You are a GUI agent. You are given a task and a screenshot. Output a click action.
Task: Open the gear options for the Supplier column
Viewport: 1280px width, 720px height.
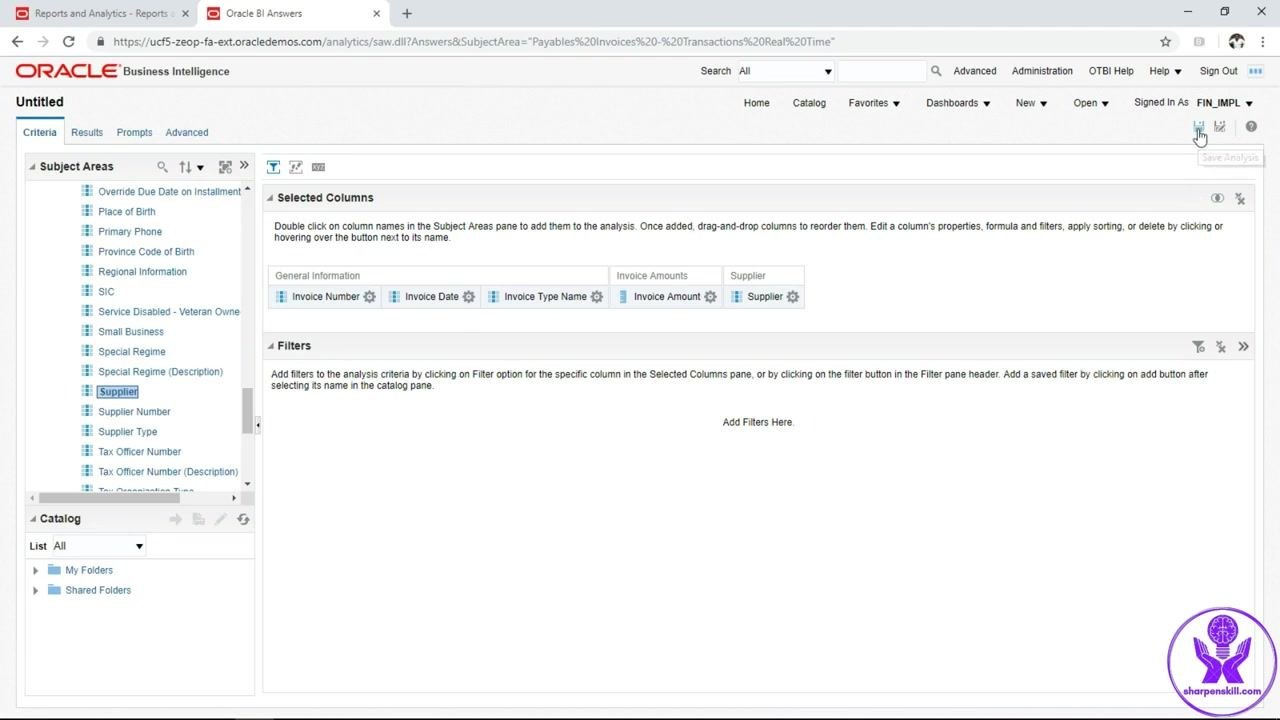point(793,297)
